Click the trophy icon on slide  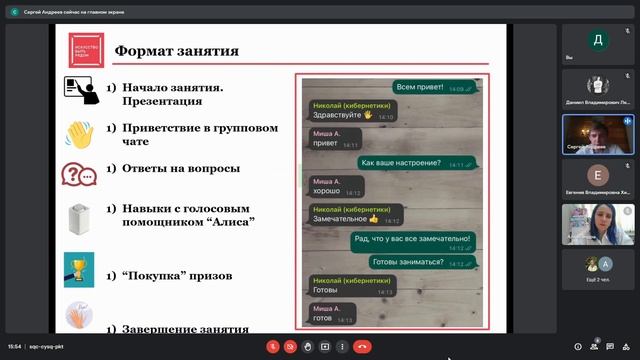coord(79,270)
